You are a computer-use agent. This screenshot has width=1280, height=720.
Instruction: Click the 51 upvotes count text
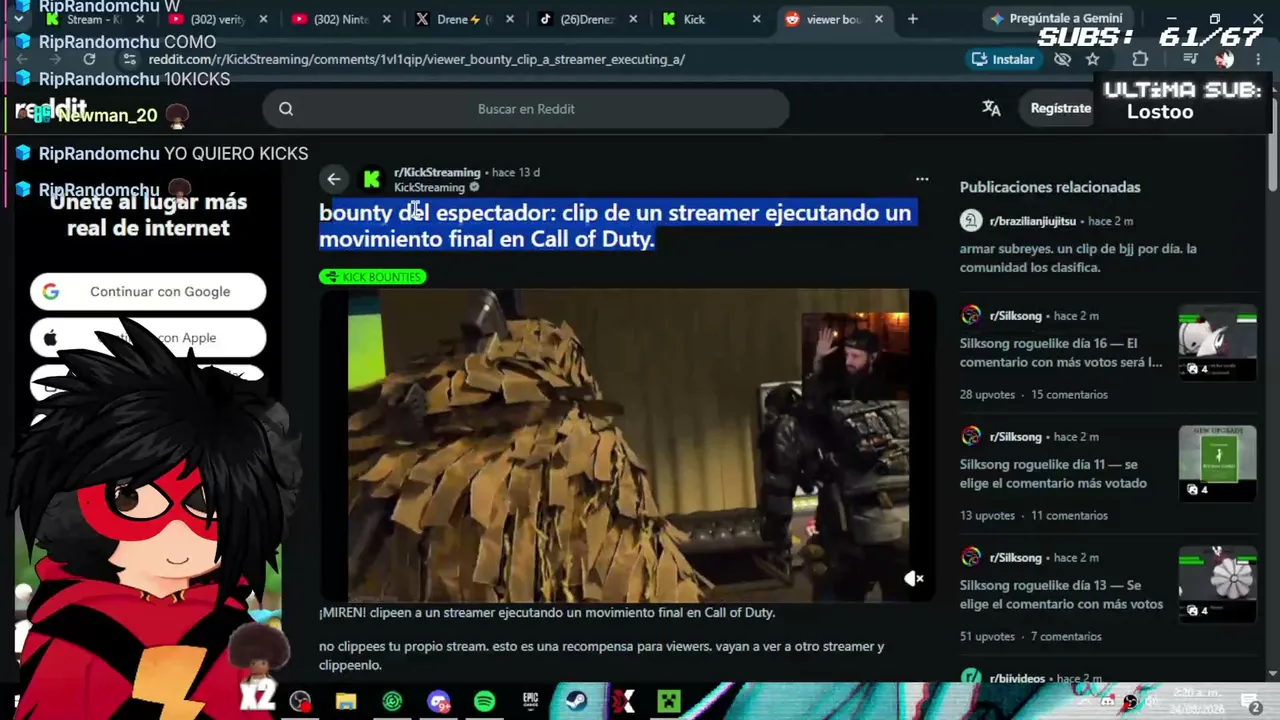tap(987, 637)
